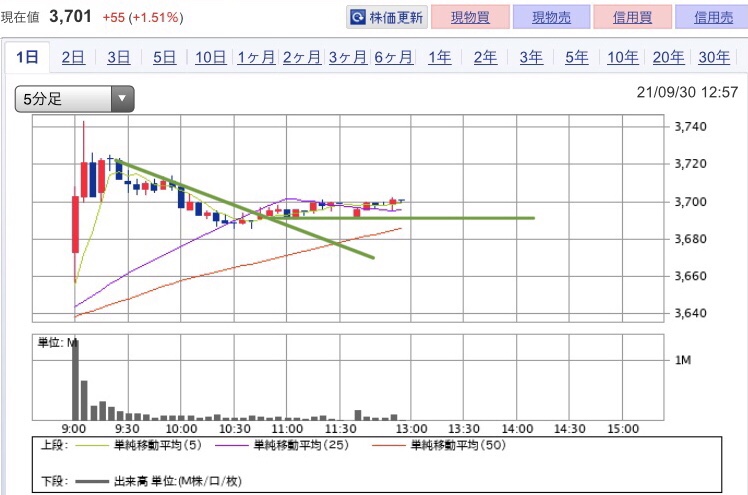This screenshot has height=495, width=748.
Task: Switch to the 3日 tab
Action: click(118, 58)
